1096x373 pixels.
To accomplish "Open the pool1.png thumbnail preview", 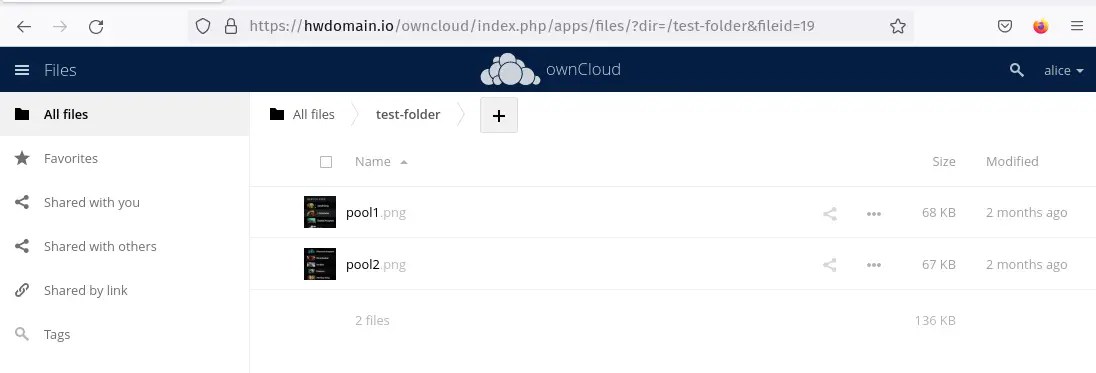I will point(320,212).
